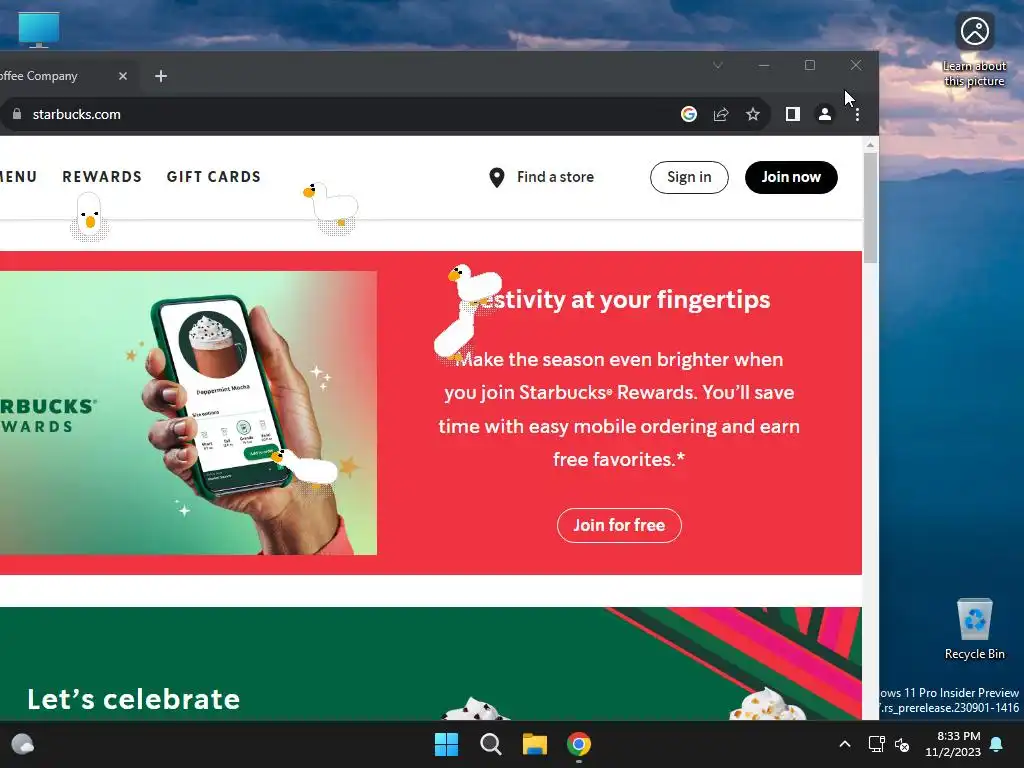1024x768 pixels.
Task: Show hidden icons in system tray
Action: (x=844, y=744)
